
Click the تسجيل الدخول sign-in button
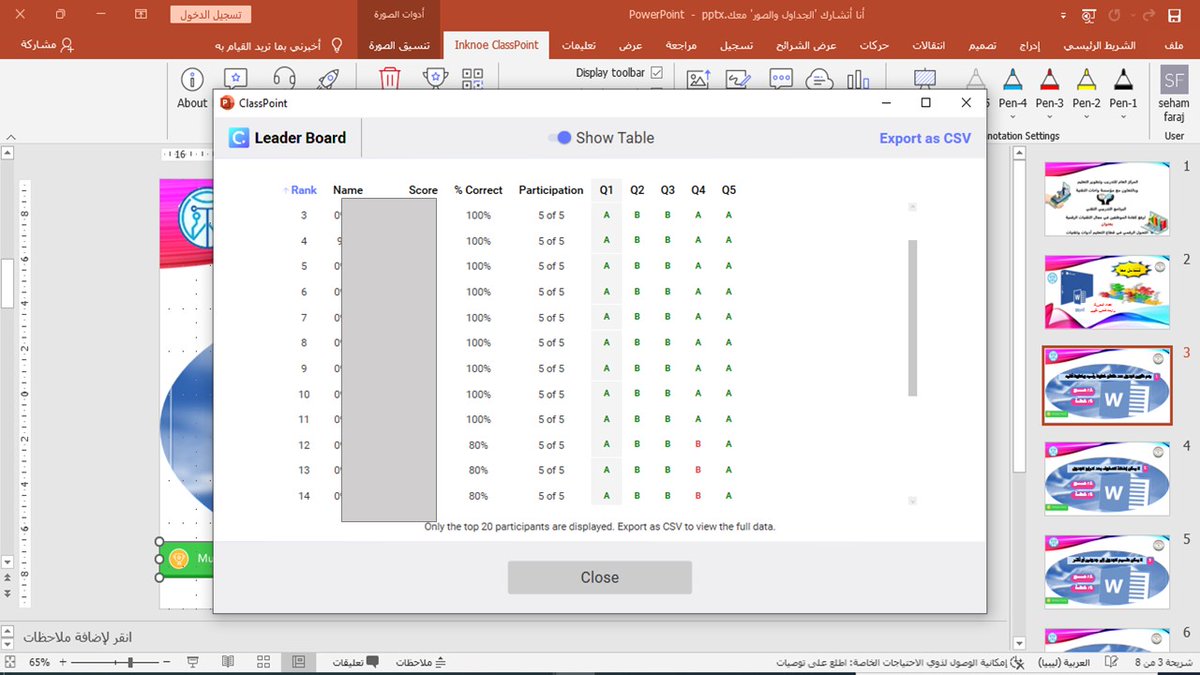point(211,15)
